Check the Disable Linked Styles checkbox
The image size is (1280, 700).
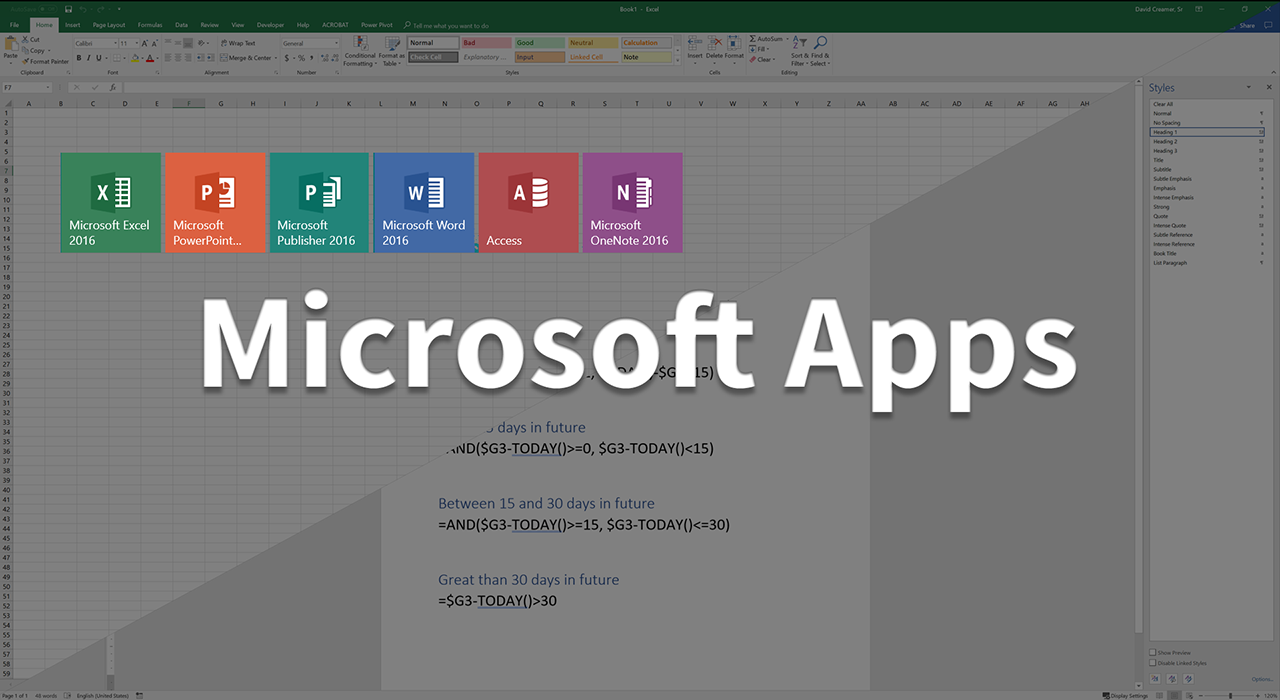[1153, 662]
